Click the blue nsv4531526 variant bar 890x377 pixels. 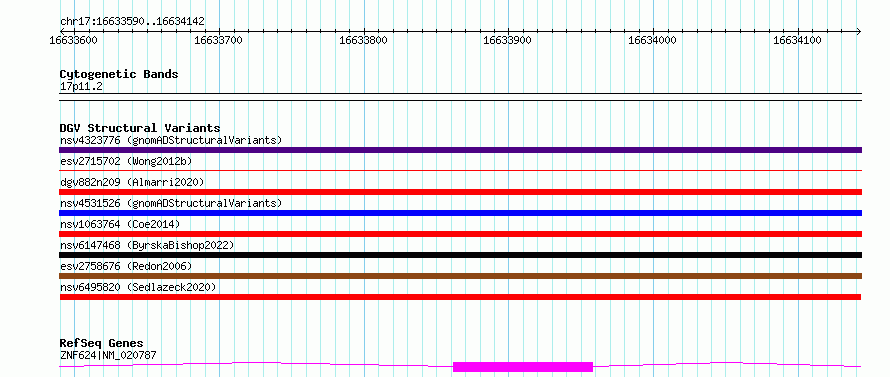[460, 213]
